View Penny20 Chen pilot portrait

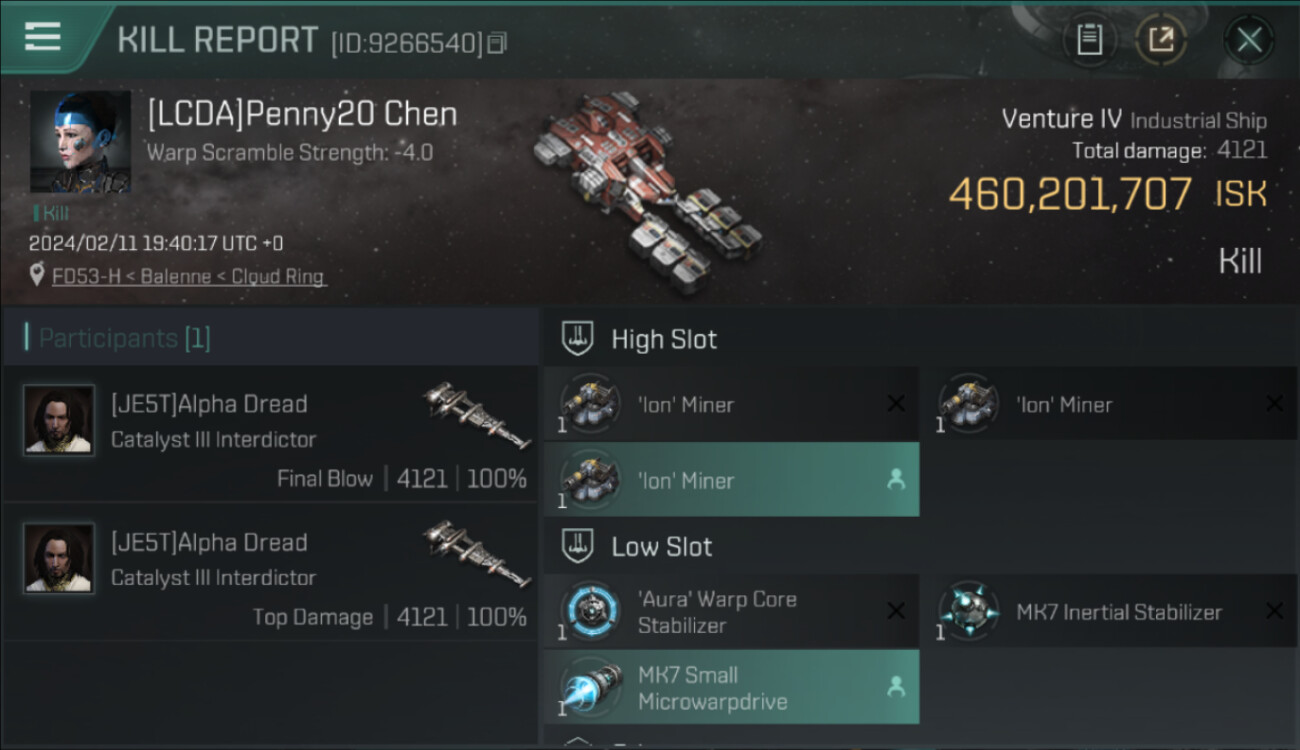(x=80, y=141)
